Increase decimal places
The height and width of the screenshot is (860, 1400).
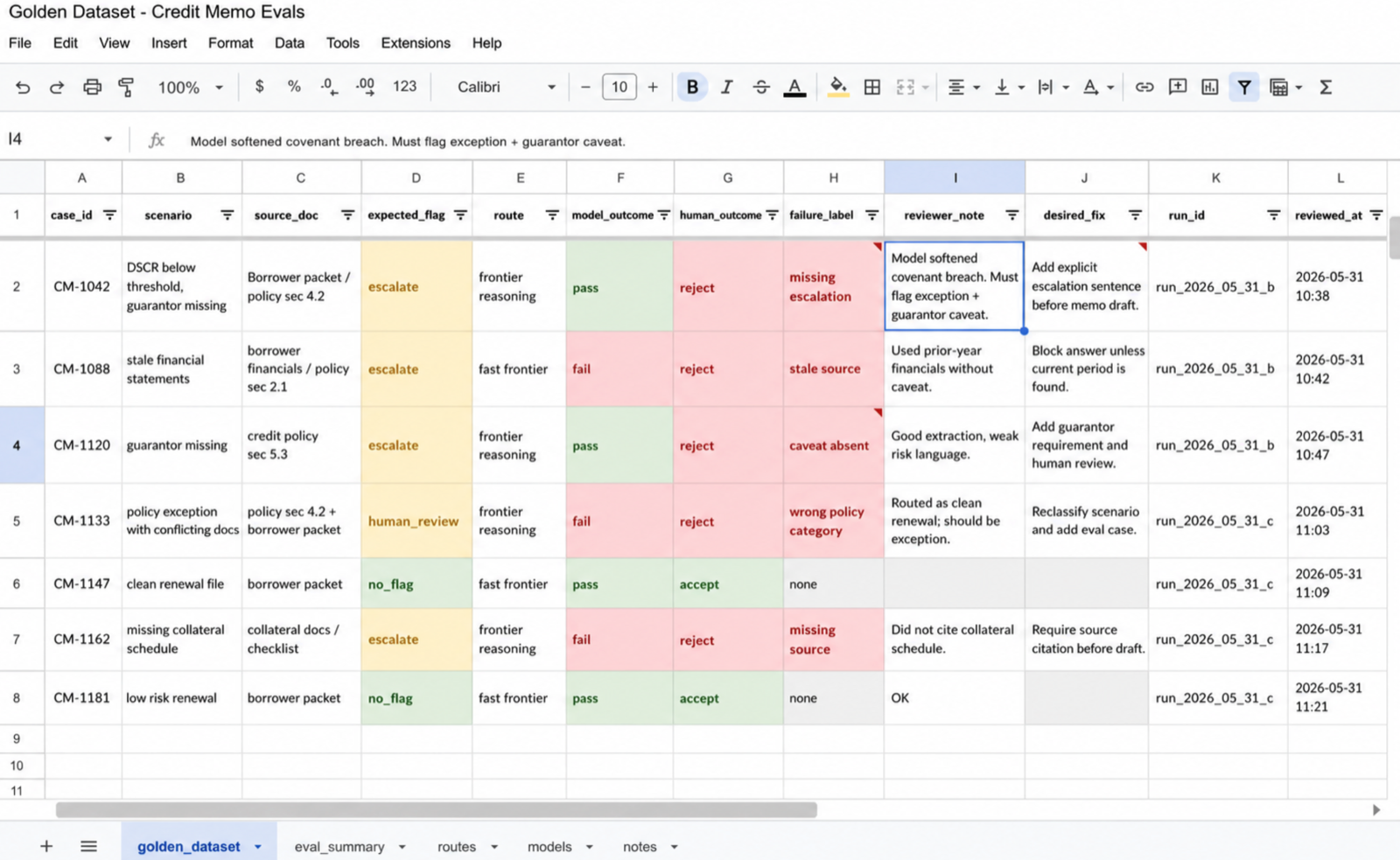pos(365,87)
